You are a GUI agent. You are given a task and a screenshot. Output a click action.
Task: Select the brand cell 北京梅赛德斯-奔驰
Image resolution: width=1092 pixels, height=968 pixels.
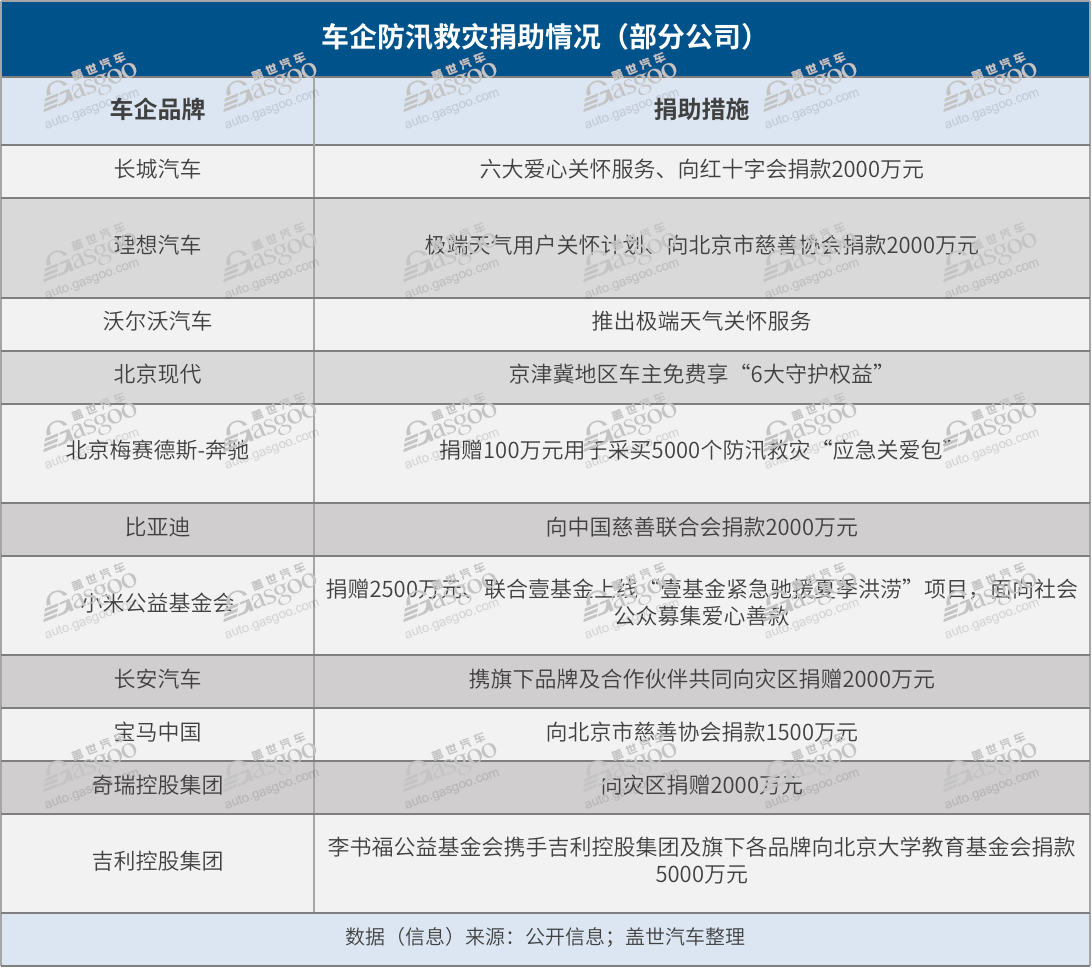tap(157, 451)
